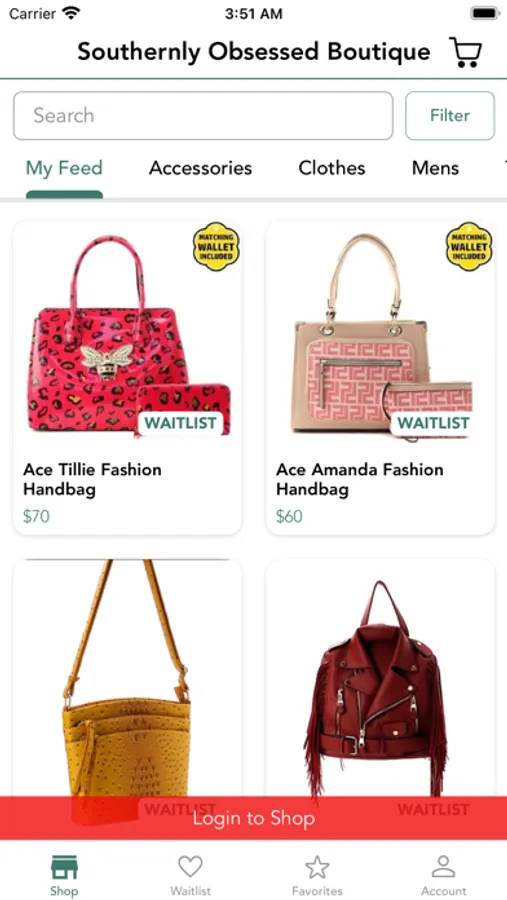Viewport: 507px width, 900px height.
Task: Tap Matching Wallet badge on Tillie handbag
Action: (x=216, y=246)
